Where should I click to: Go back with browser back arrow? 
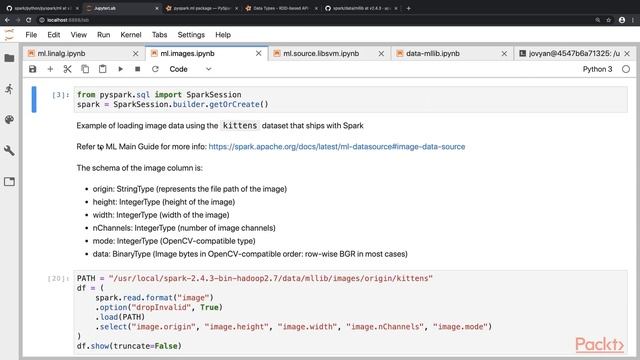(7, 20)
